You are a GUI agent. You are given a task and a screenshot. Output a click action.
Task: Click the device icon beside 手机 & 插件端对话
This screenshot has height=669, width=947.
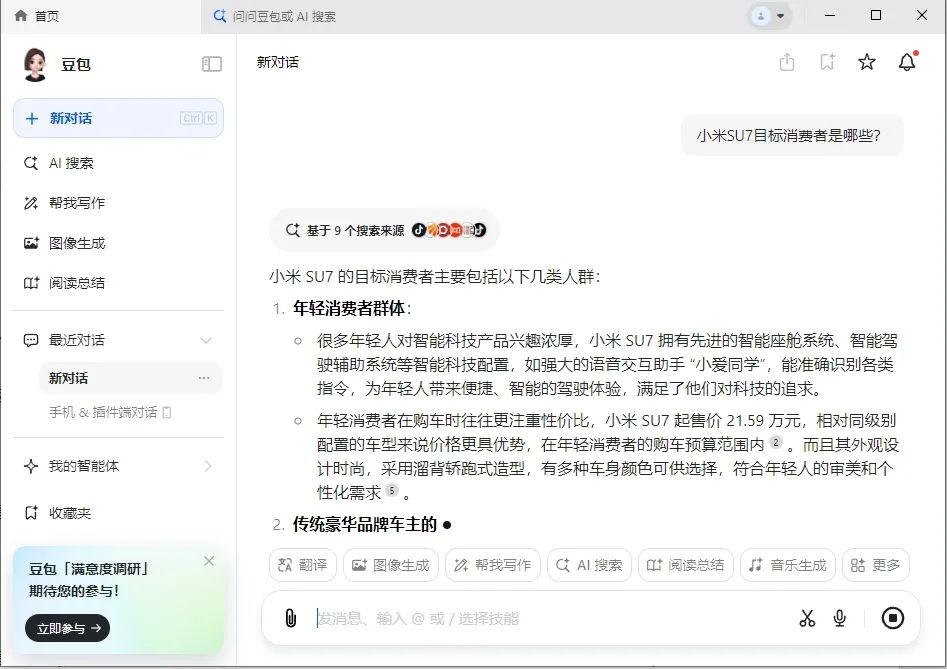(x=167, y=412)
